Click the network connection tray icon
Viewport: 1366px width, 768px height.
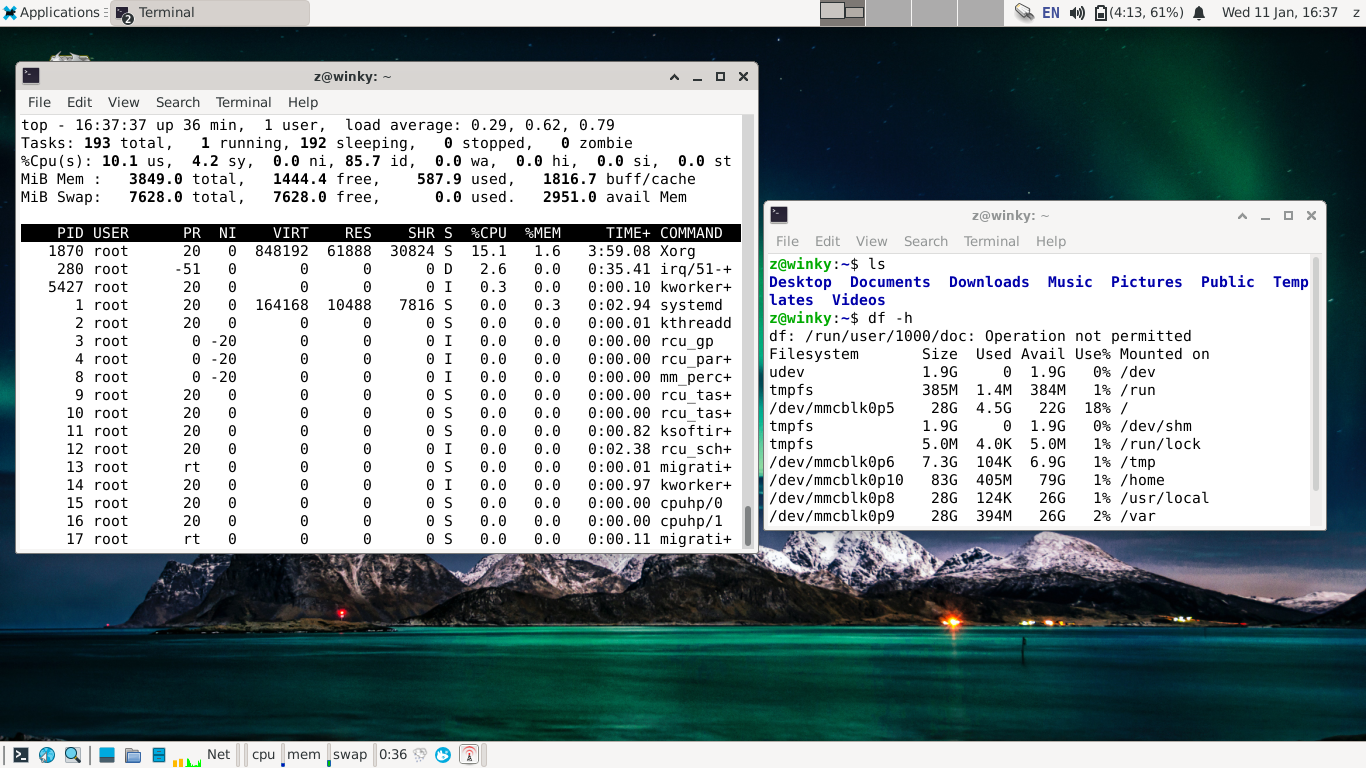pyautogui.click(x=1024, y=13)
